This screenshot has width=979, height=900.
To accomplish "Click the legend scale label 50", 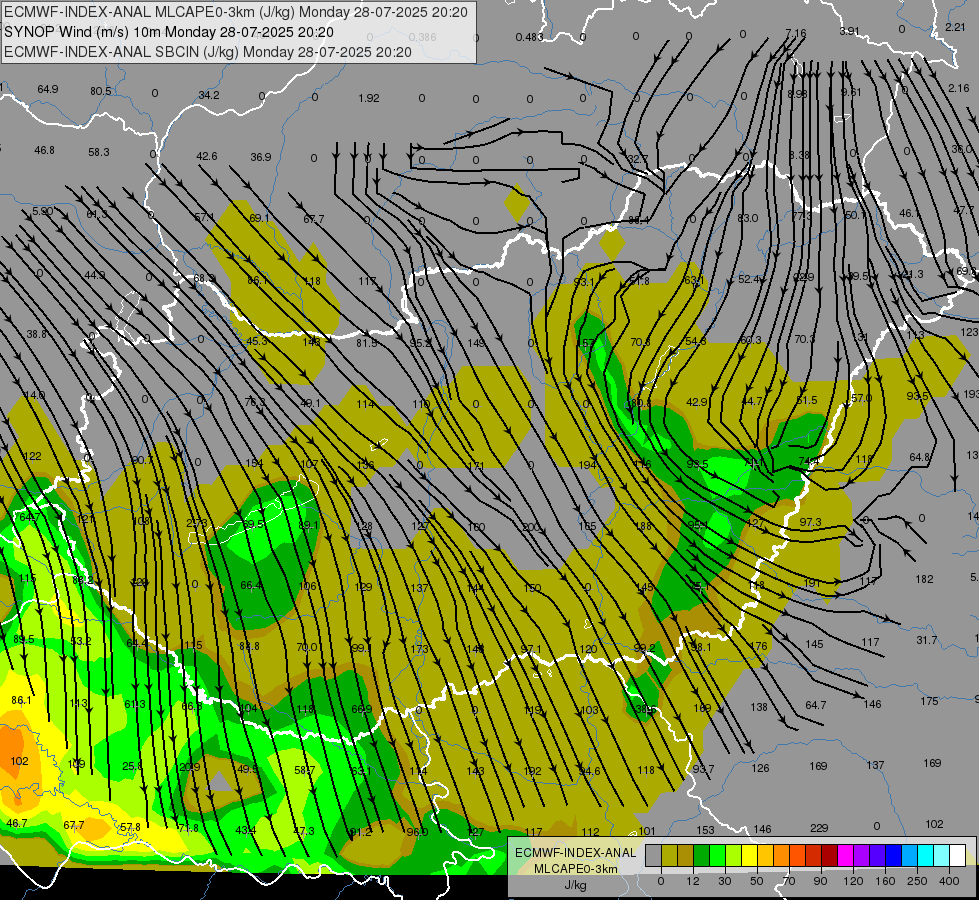I will tap(757, 881).
